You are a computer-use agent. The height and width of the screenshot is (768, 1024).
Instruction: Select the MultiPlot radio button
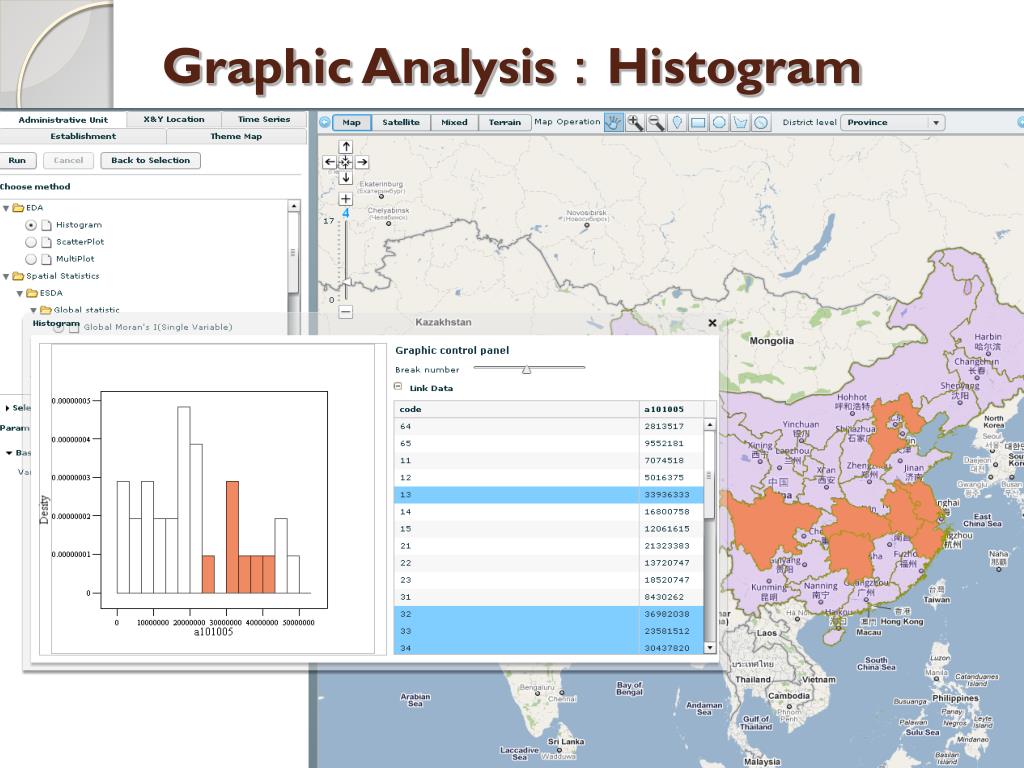coord(31,259)
